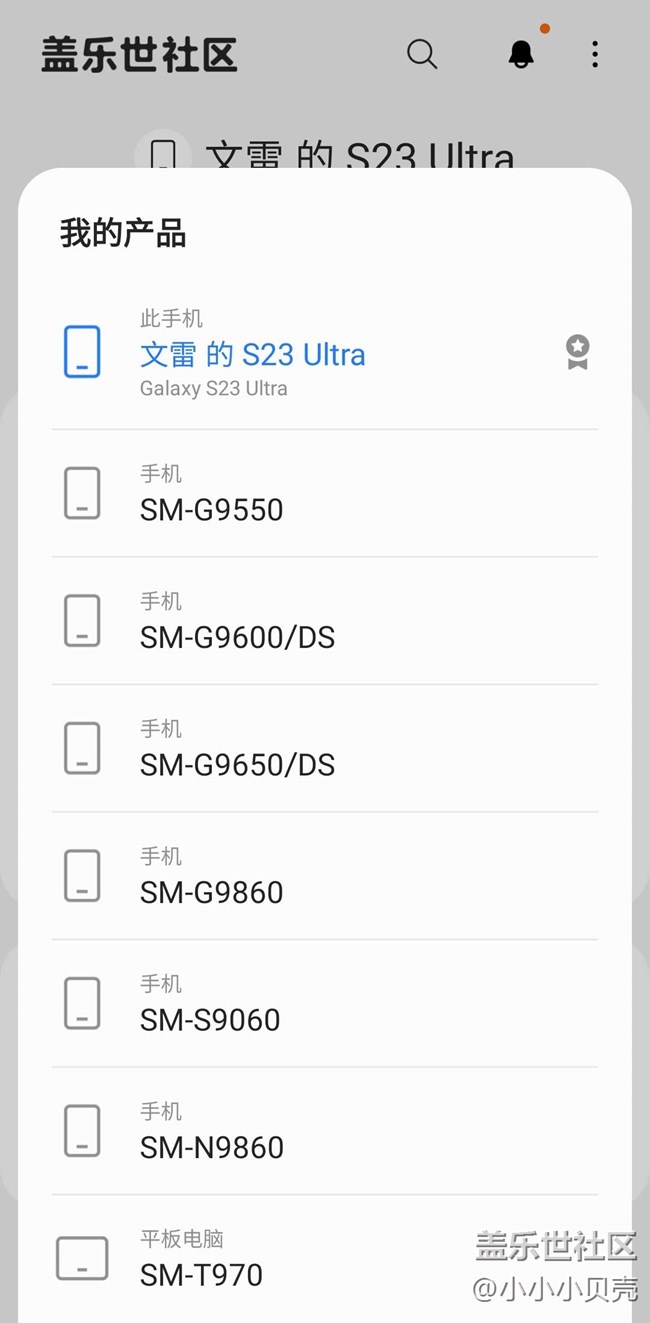The height and width of the screenshot is (1323, 650).
Task: Pick the SM-S9060 phone
Action: tap(210, 1020)
